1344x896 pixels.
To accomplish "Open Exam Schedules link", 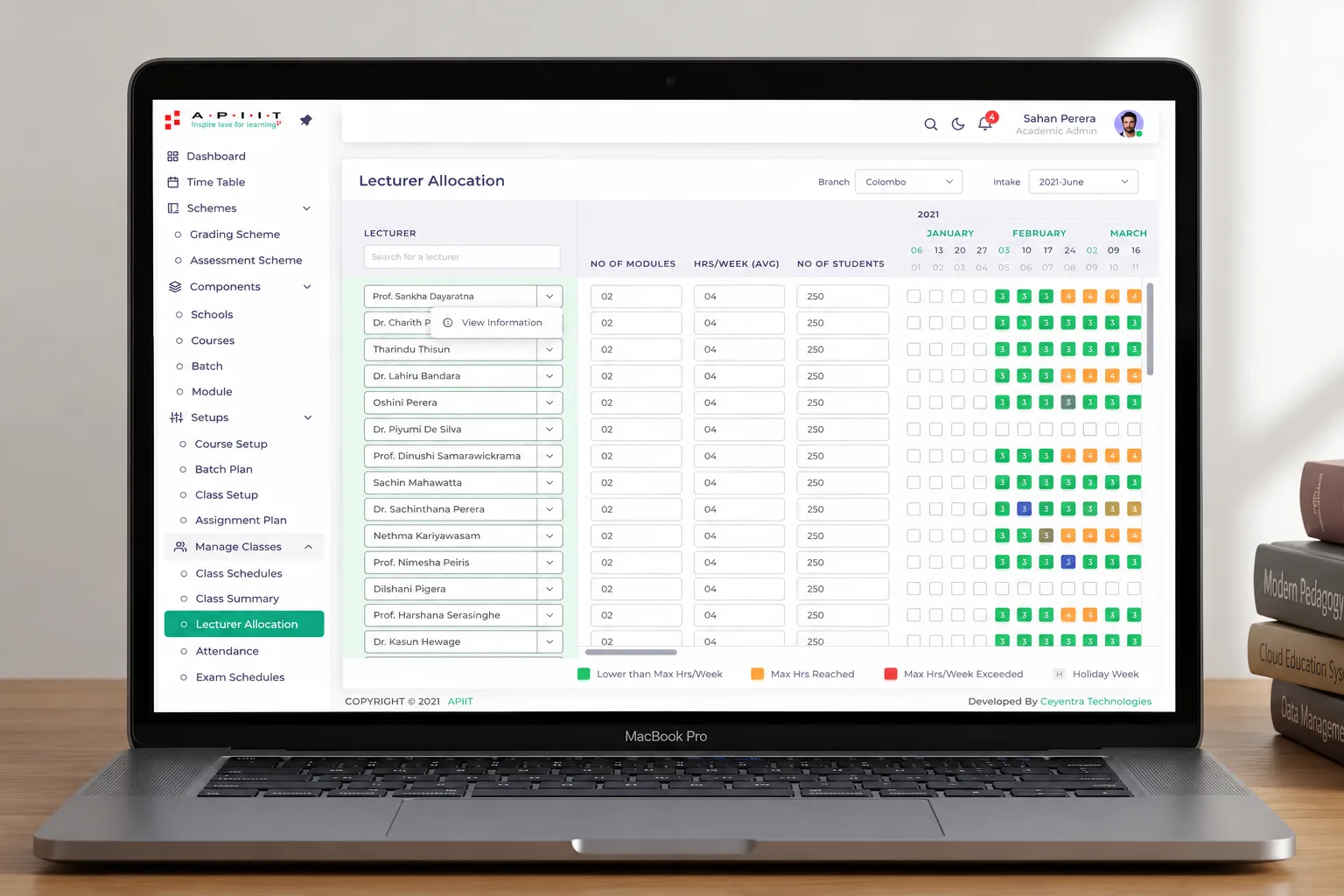I will click(x=240, y=677).
